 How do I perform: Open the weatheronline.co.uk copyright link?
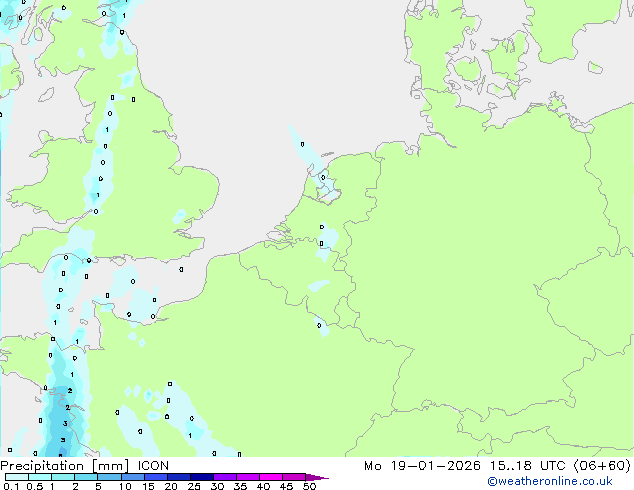click(x=549, y=481)
